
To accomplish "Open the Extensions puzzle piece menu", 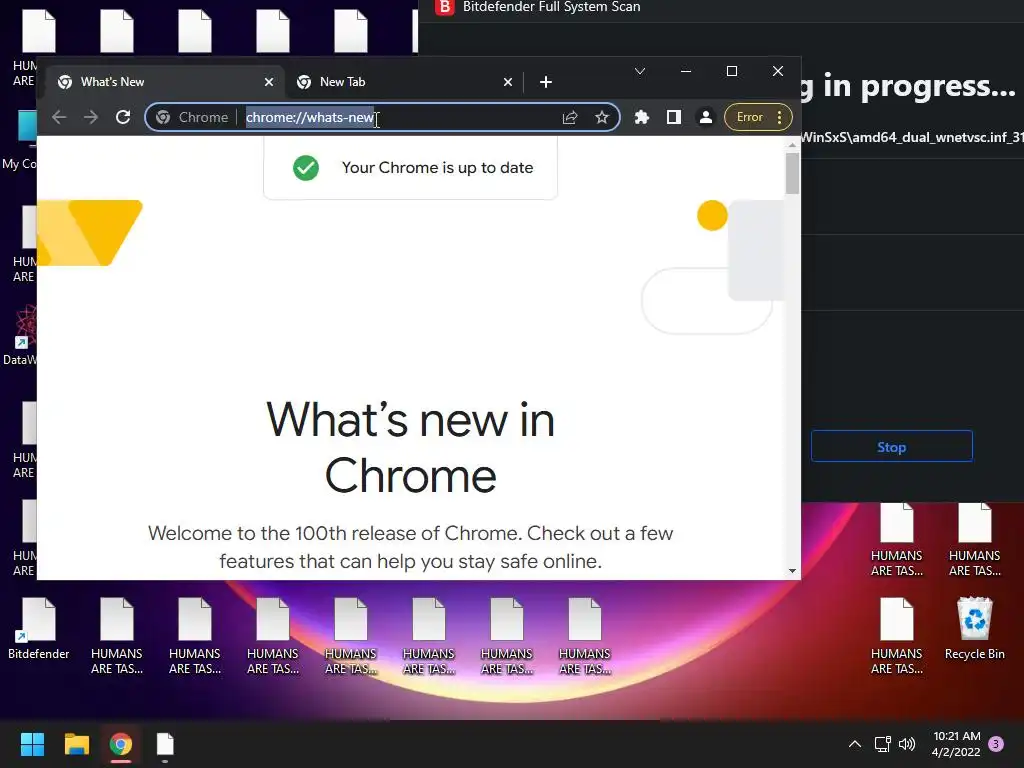I will [642, 118].
